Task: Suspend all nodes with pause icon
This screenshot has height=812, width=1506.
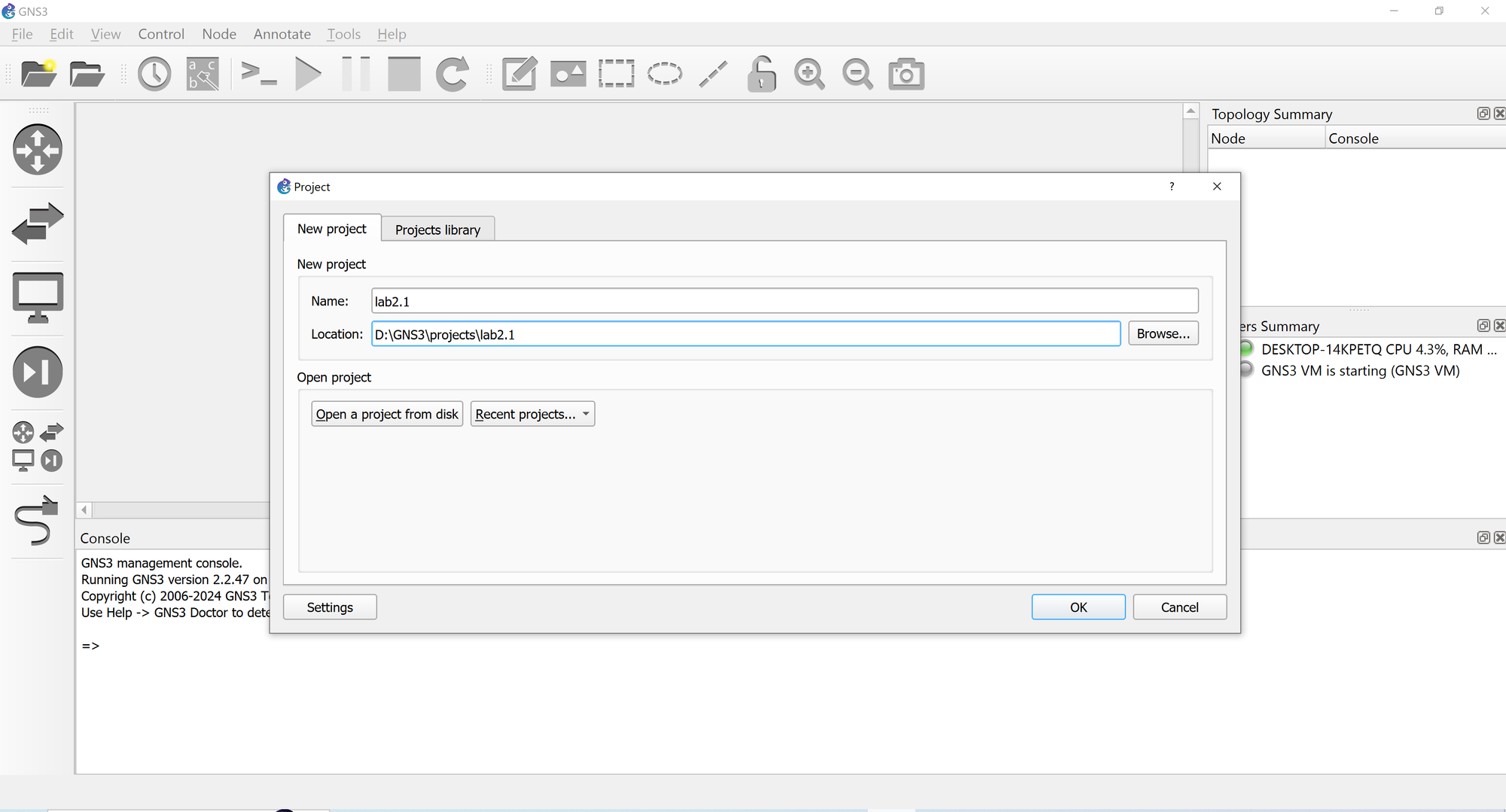Action: (x=356, y=74)
